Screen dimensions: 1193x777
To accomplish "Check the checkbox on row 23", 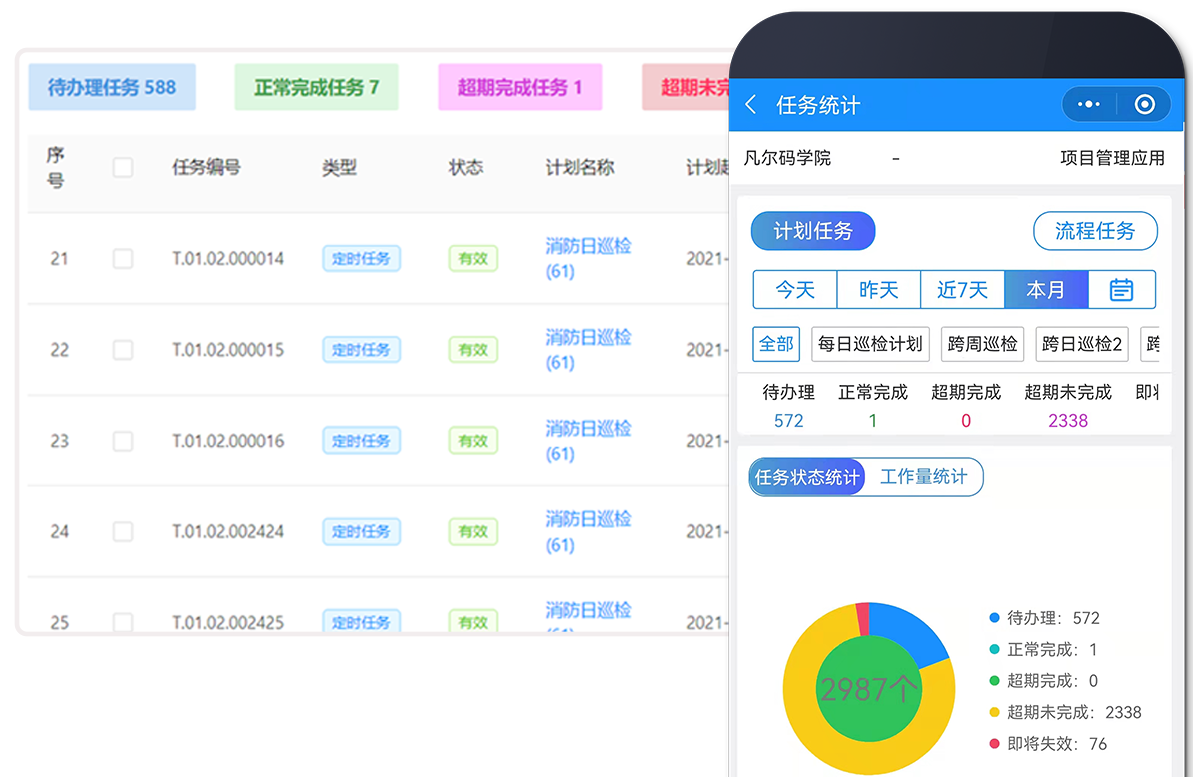I will [123, 440].
